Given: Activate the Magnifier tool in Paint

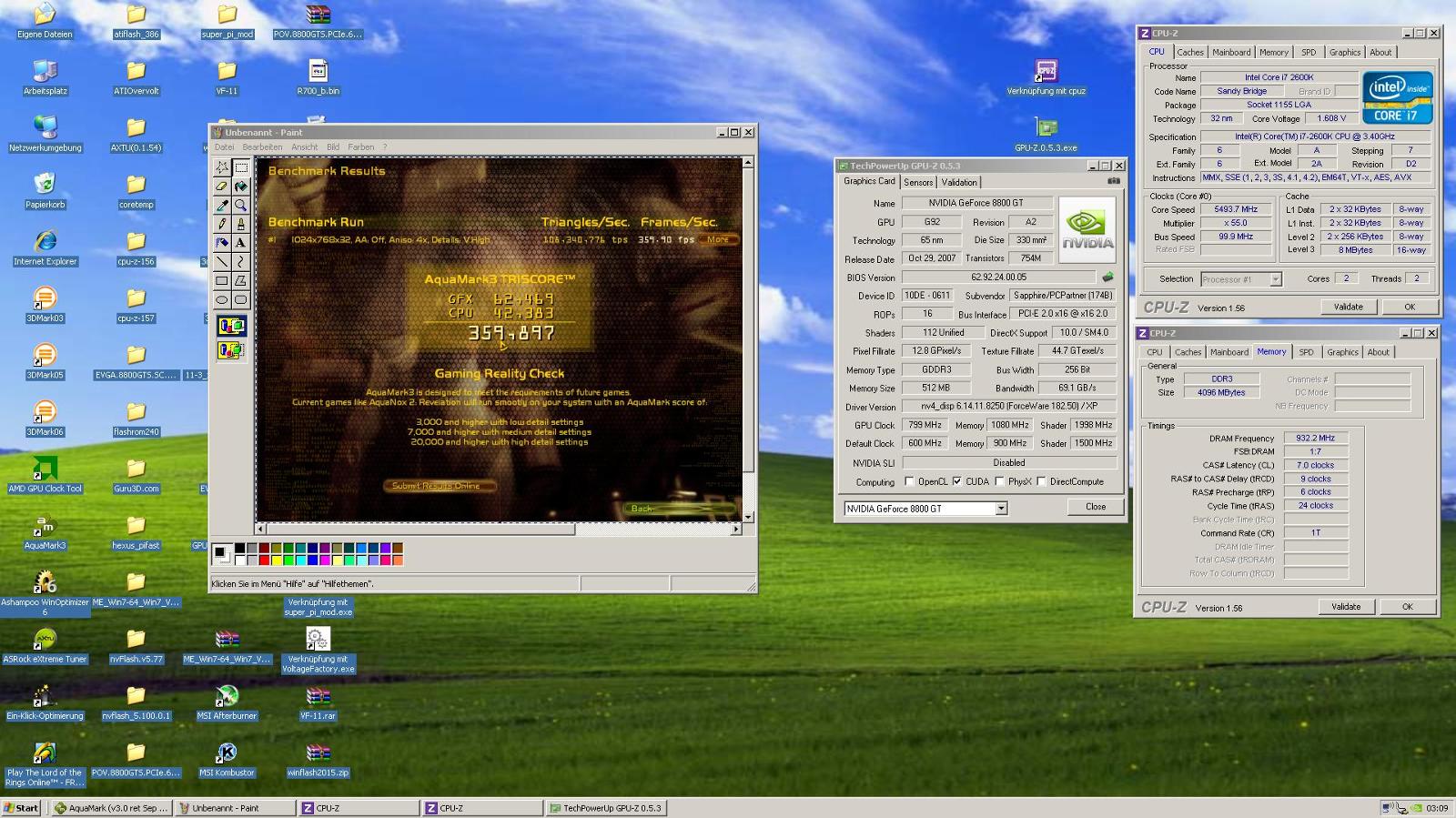Looking at the screenshot, I should pyautogui.click(x=240, y=206).
